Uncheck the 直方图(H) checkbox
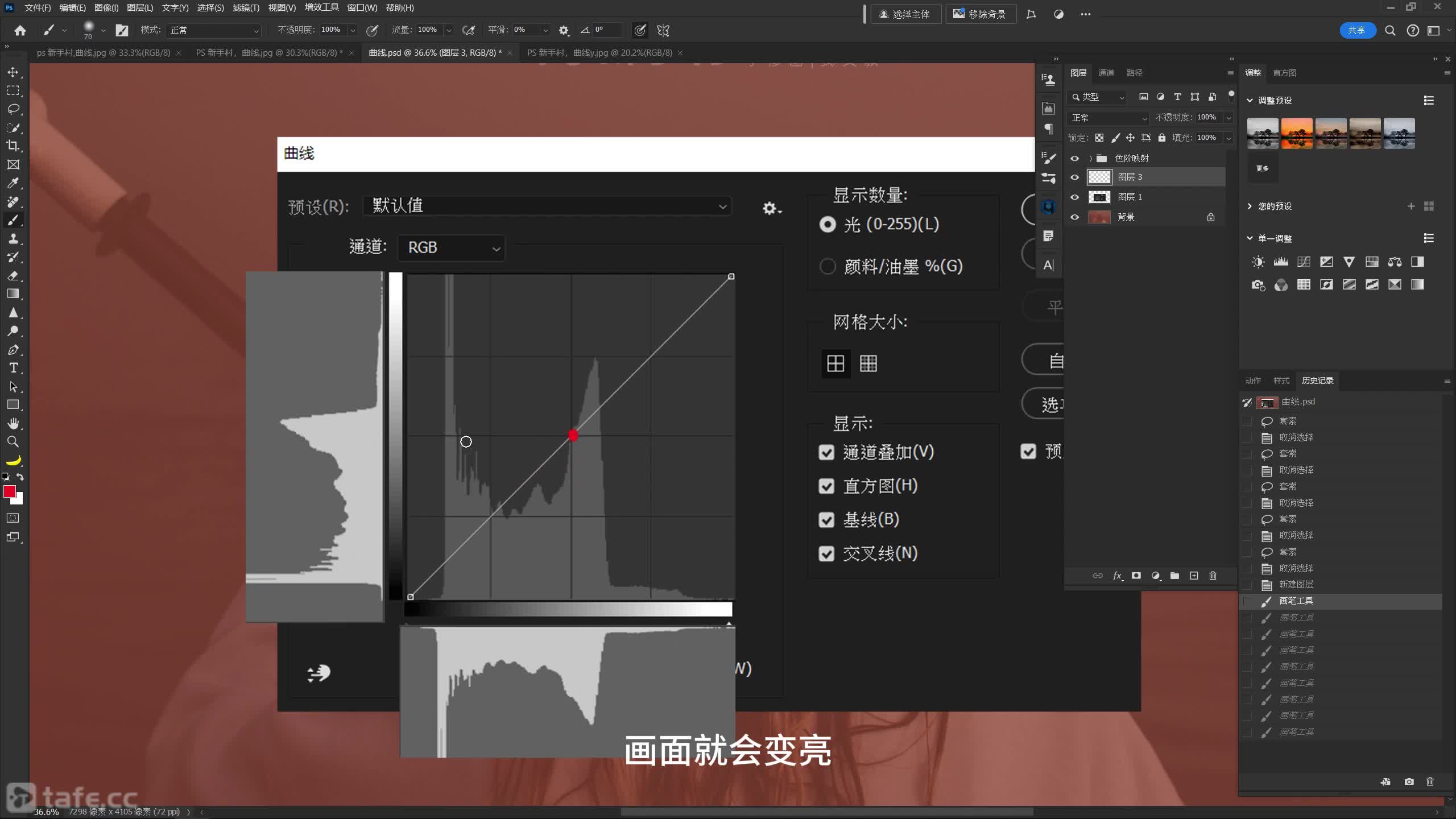The image size is (1456, 819). pos(826,486)
